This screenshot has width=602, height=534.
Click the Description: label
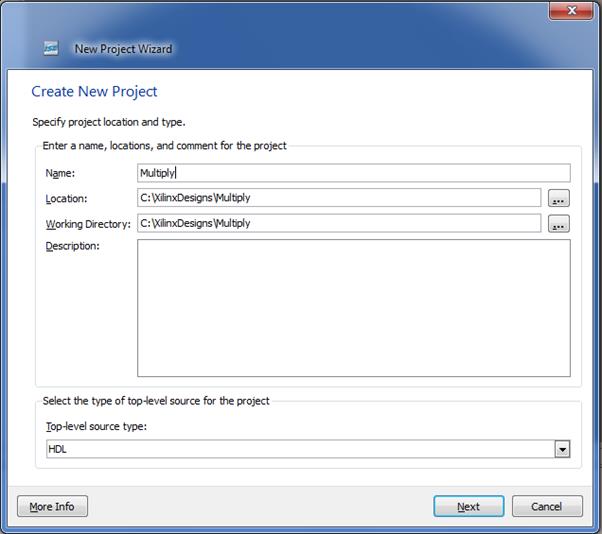click(x=73, y=246)
